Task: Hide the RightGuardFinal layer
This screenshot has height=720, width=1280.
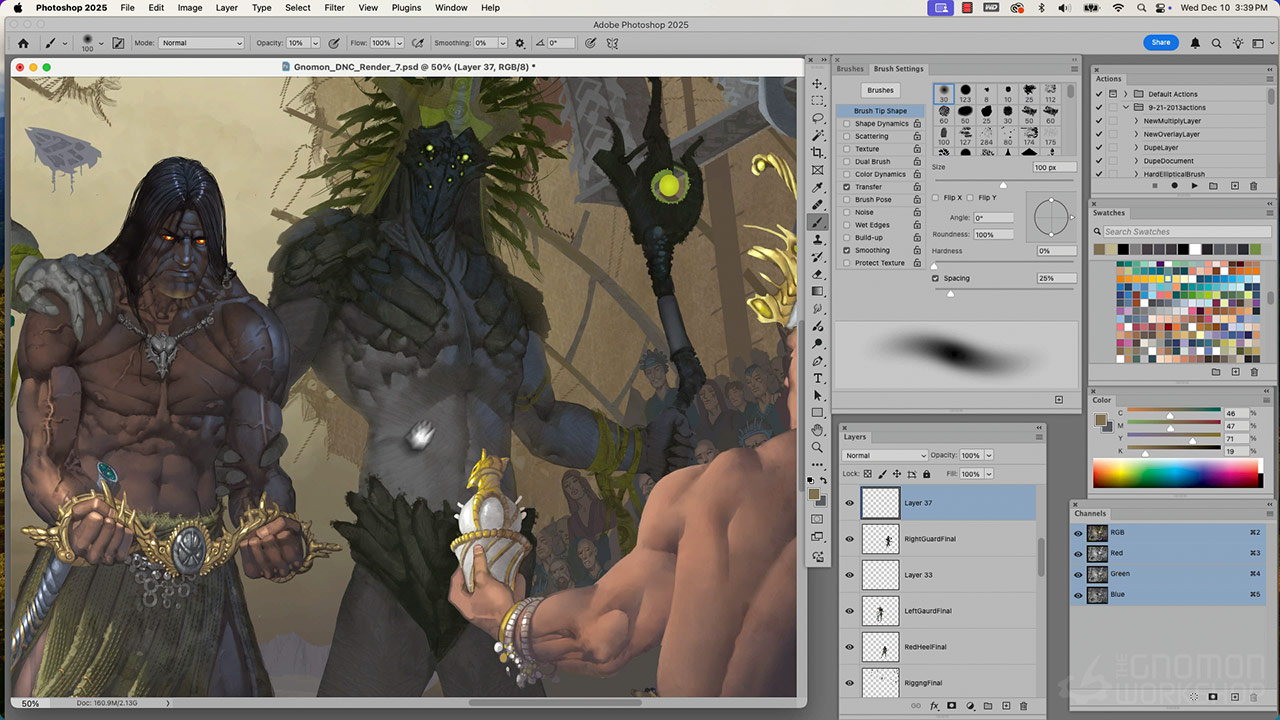Action: click(x=850, y=539)
